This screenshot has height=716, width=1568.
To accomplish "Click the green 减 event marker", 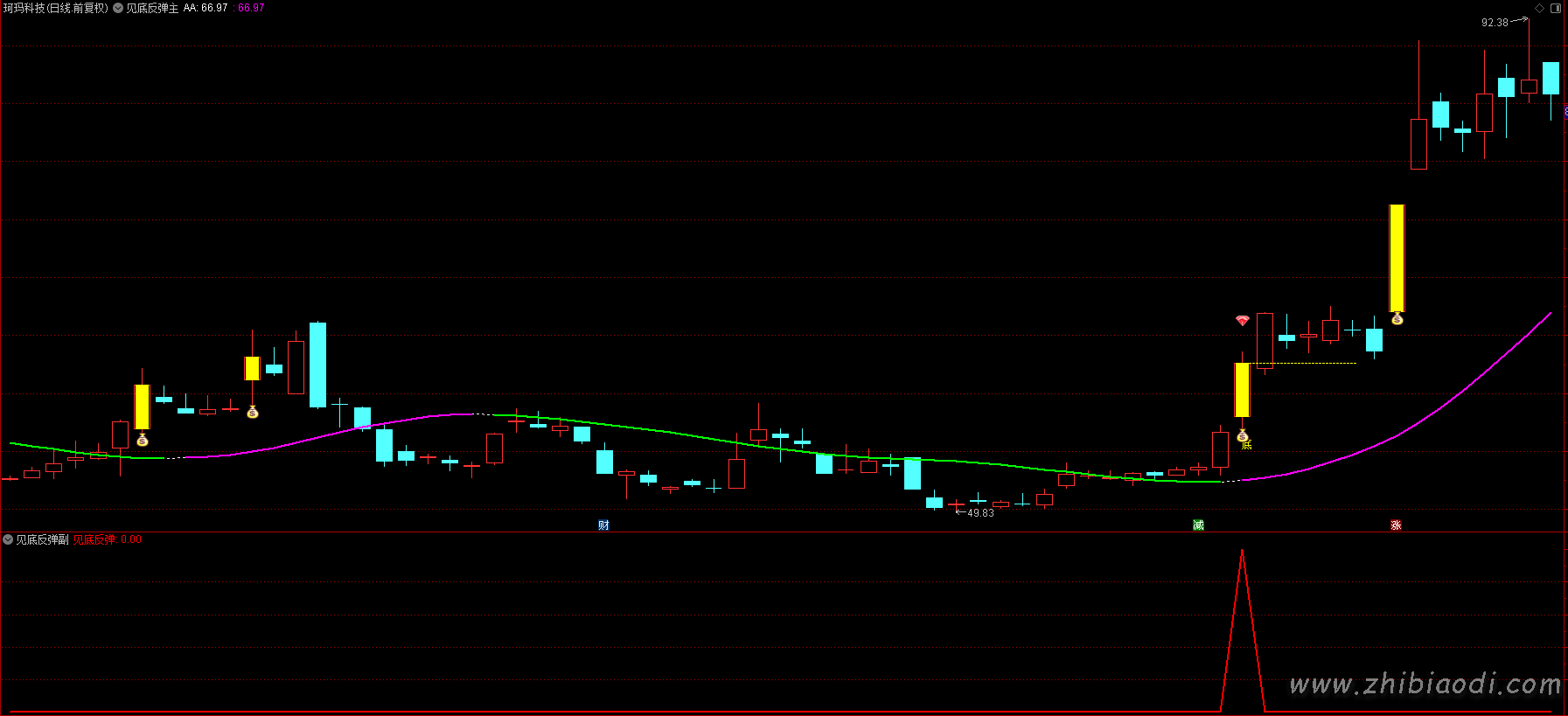I will pos(1198,525).
